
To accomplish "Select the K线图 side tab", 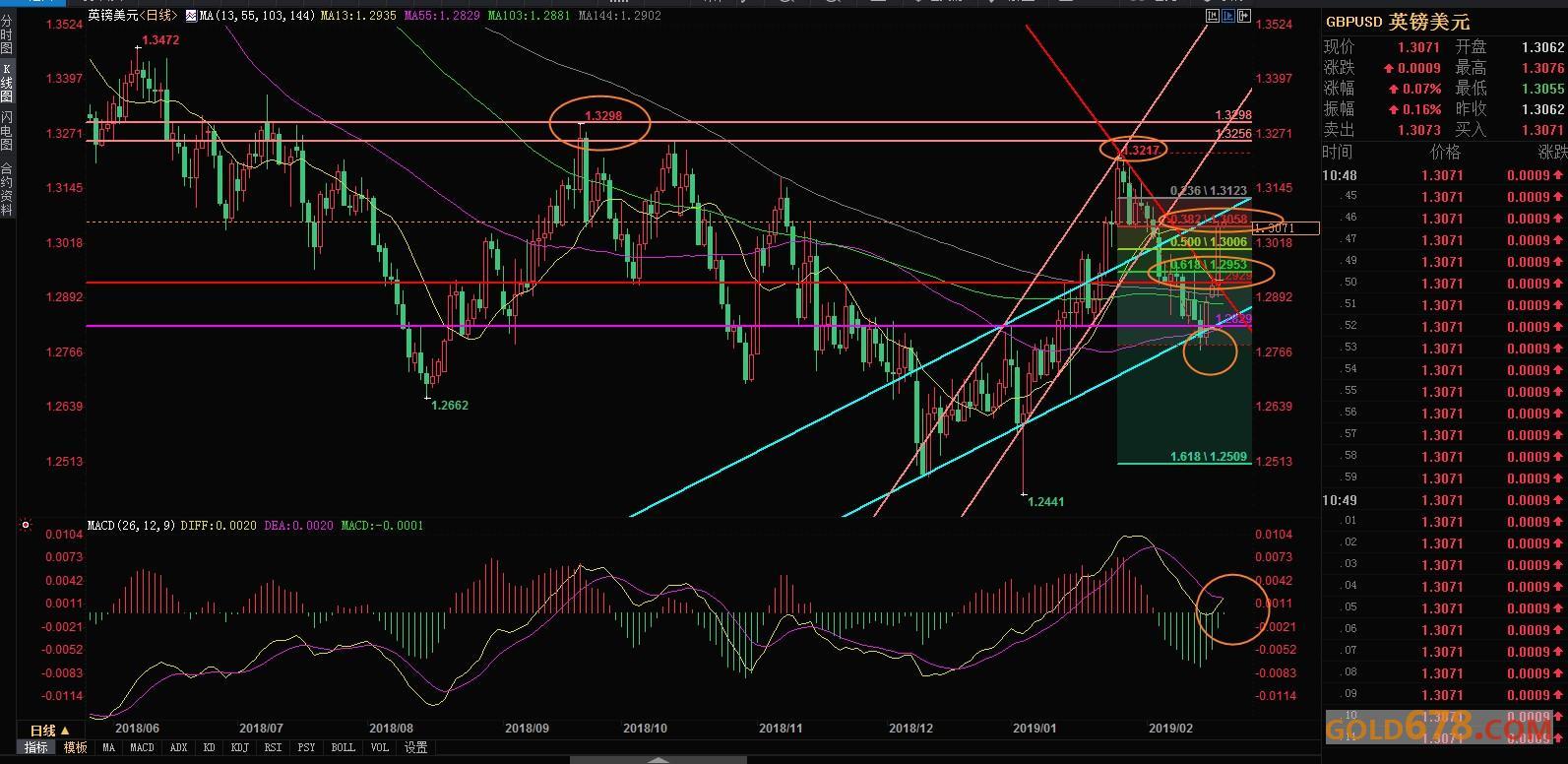I will point(7,83).
